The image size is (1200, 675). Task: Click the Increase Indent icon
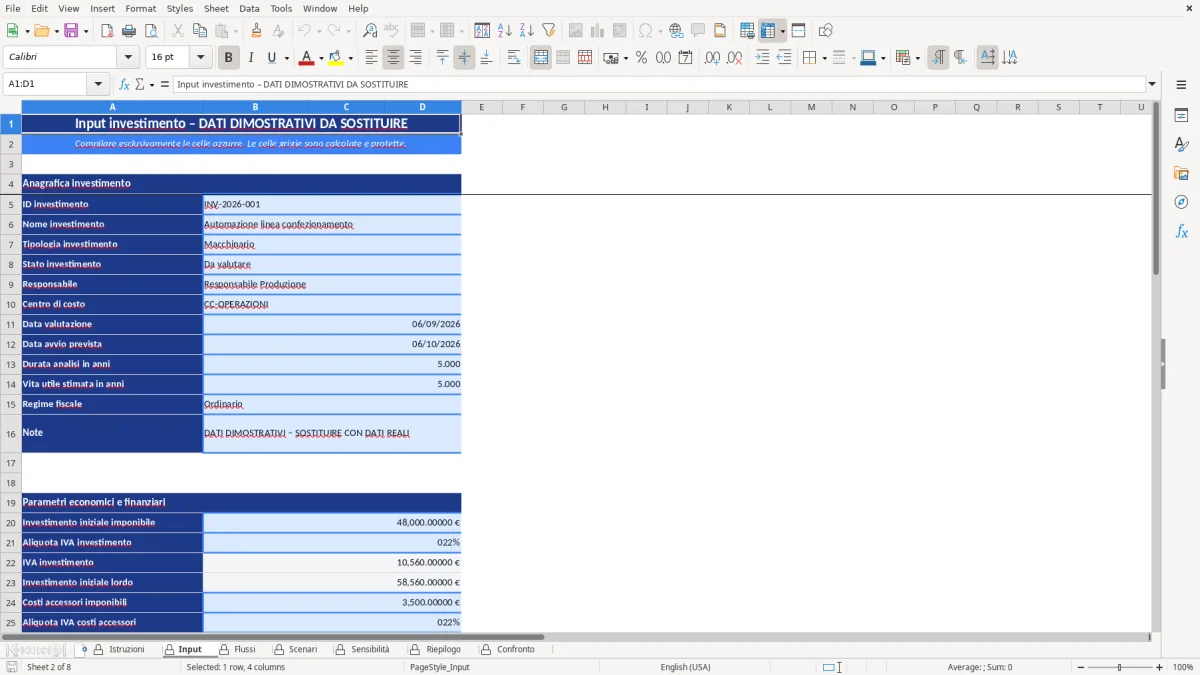coord(762,58)
